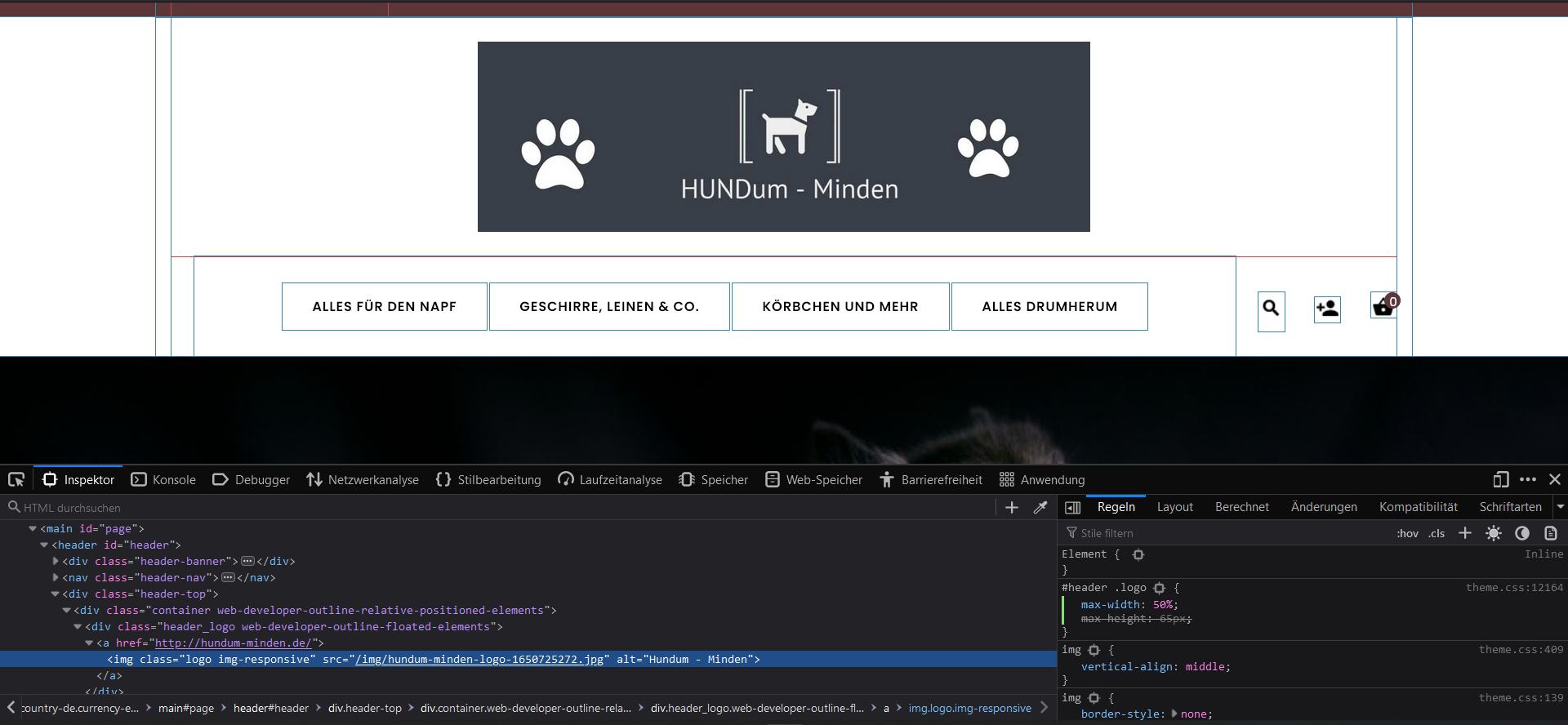
Task: Open the Barrierefreiheit tab
Action: pyautogui.click(x=931, y=480)
